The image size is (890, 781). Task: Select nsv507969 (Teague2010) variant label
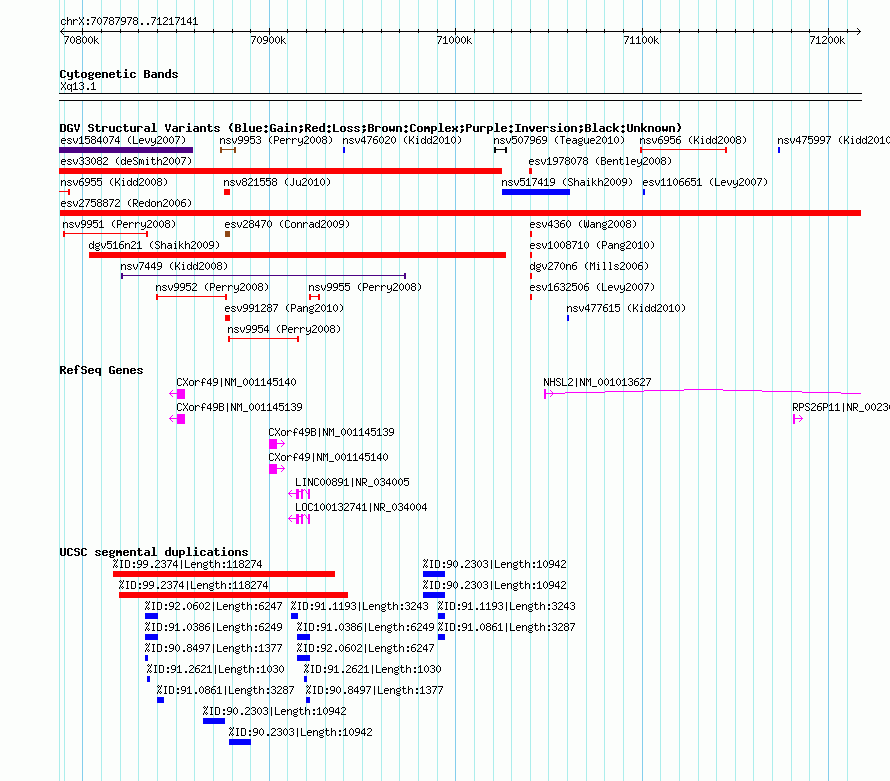(x=559, y=140)
